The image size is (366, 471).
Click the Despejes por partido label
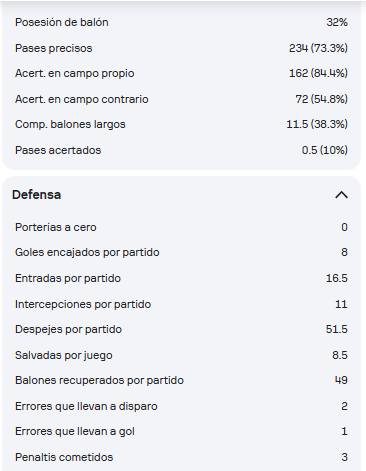(68, 329)
